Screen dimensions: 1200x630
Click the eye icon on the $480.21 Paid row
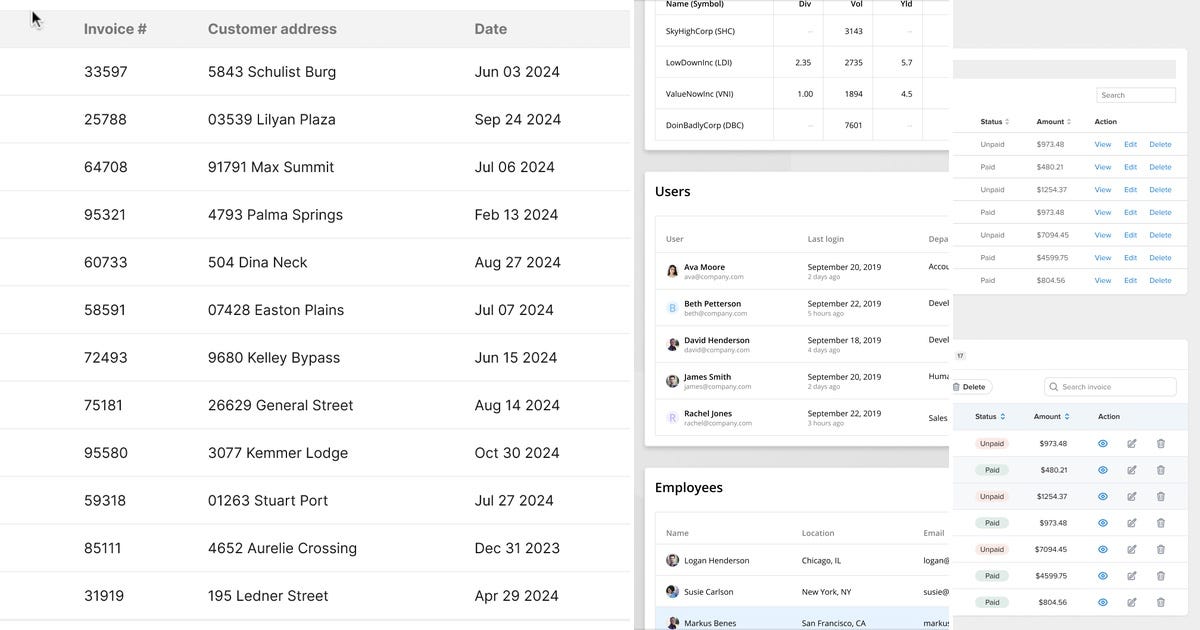[1103, 470]
